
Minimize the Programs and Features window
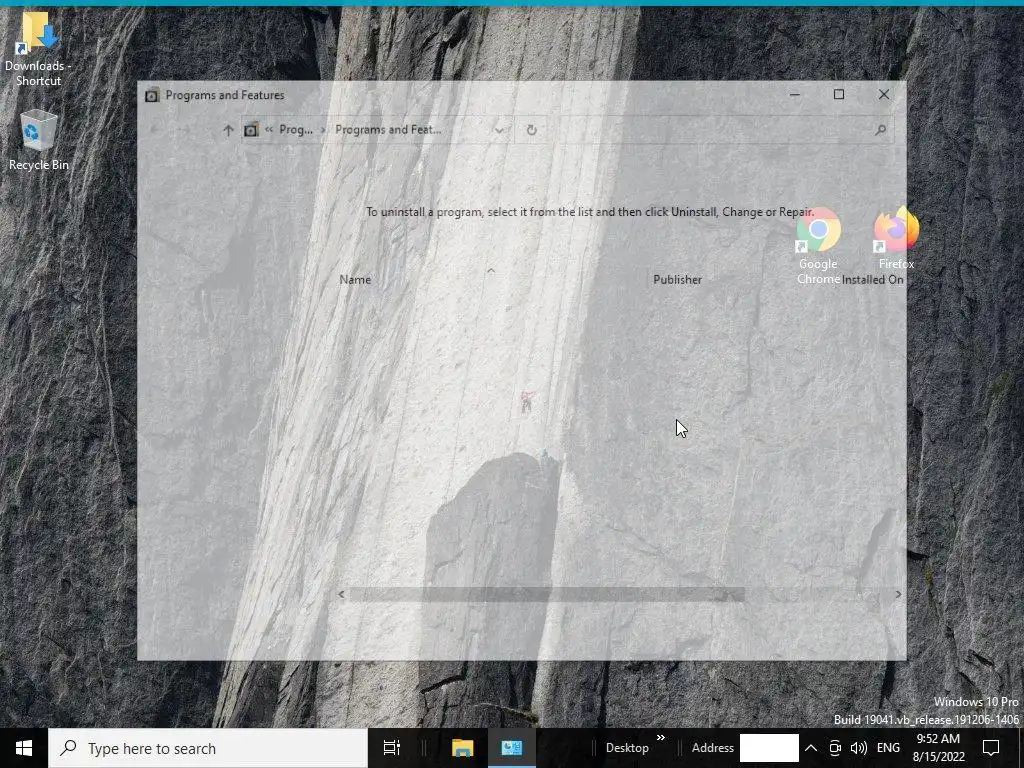point(795,95)
